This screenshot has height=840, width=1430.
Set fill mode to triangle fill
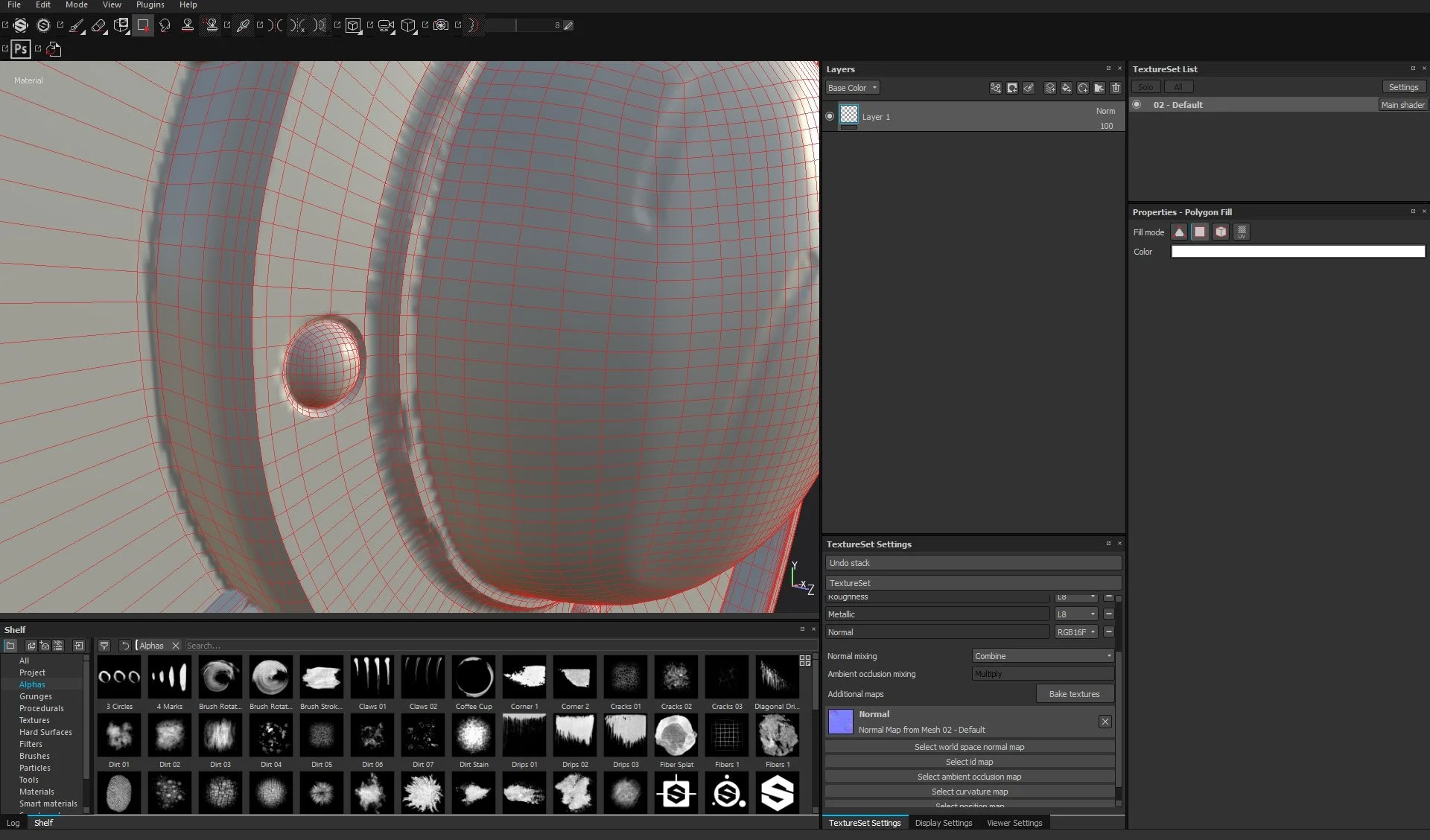coord(1179,232)
